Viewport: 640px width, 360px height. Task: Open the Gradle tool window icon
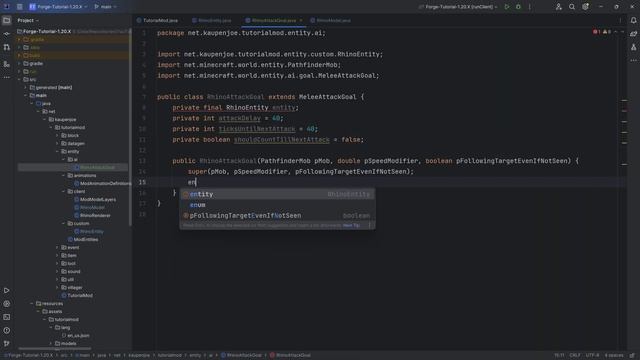tap(633, 34)
